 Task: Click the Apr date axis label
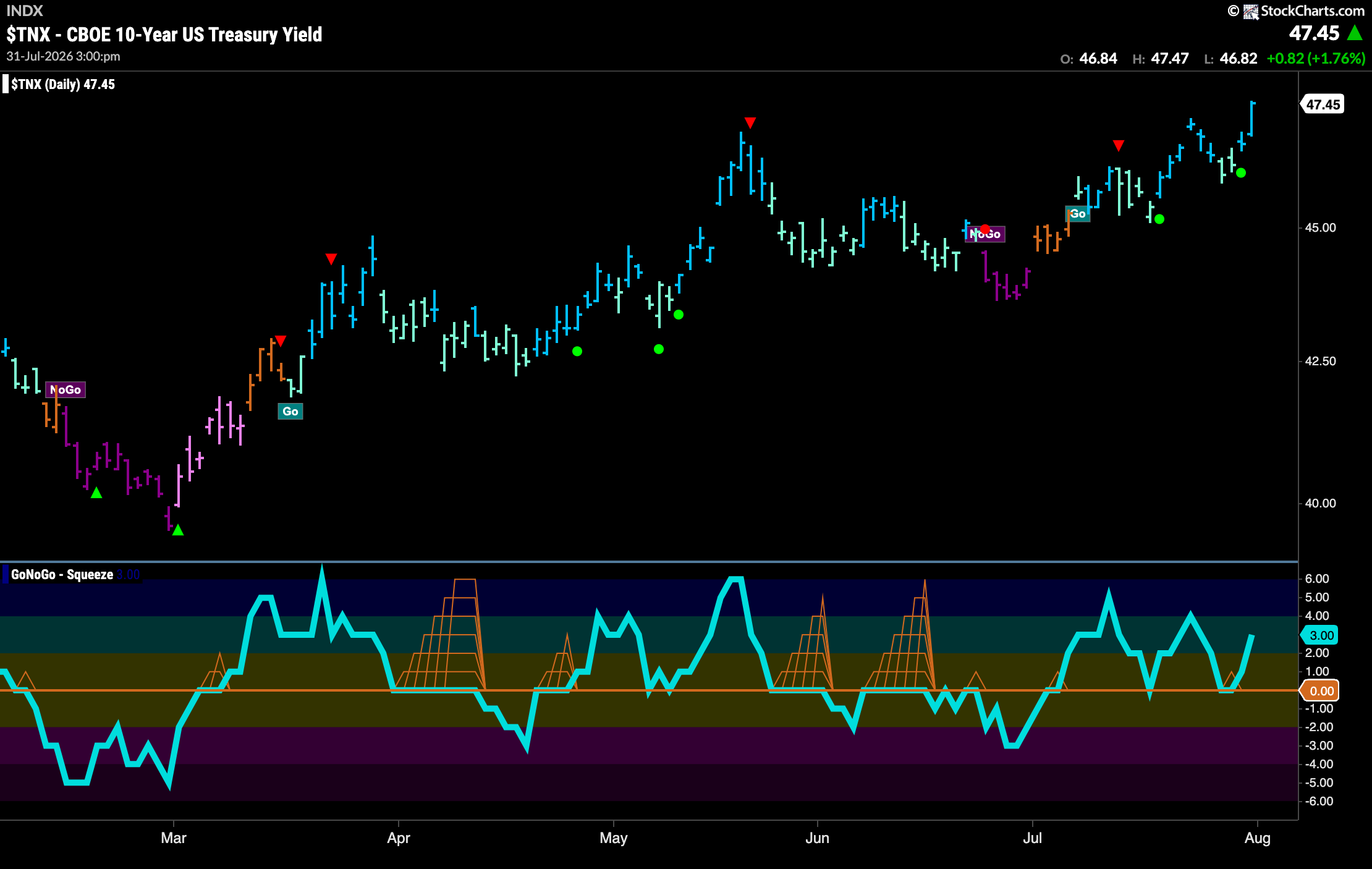(399, 838)
